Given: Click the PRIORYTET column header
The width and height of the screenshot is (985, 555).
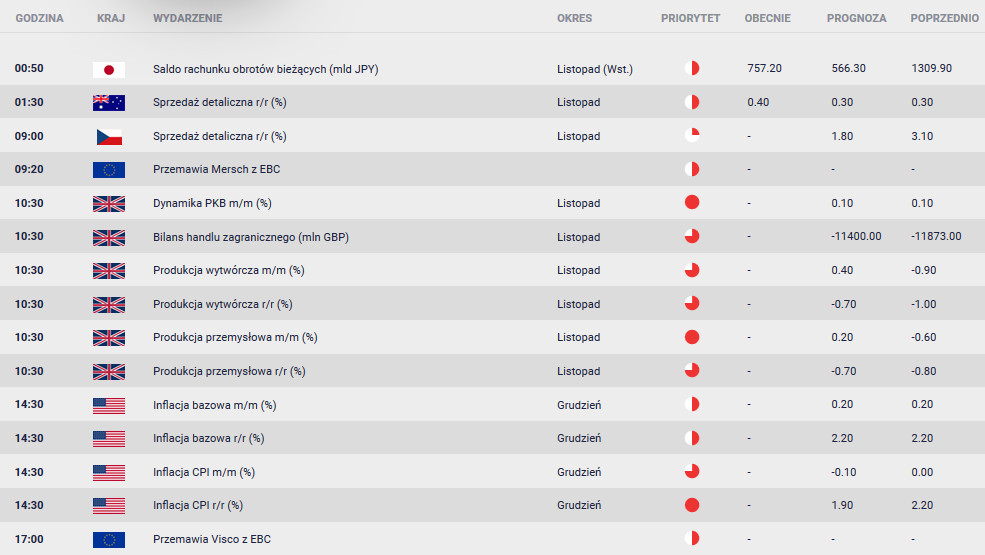Looking at the screenshot, I should (x=690, y=18).
